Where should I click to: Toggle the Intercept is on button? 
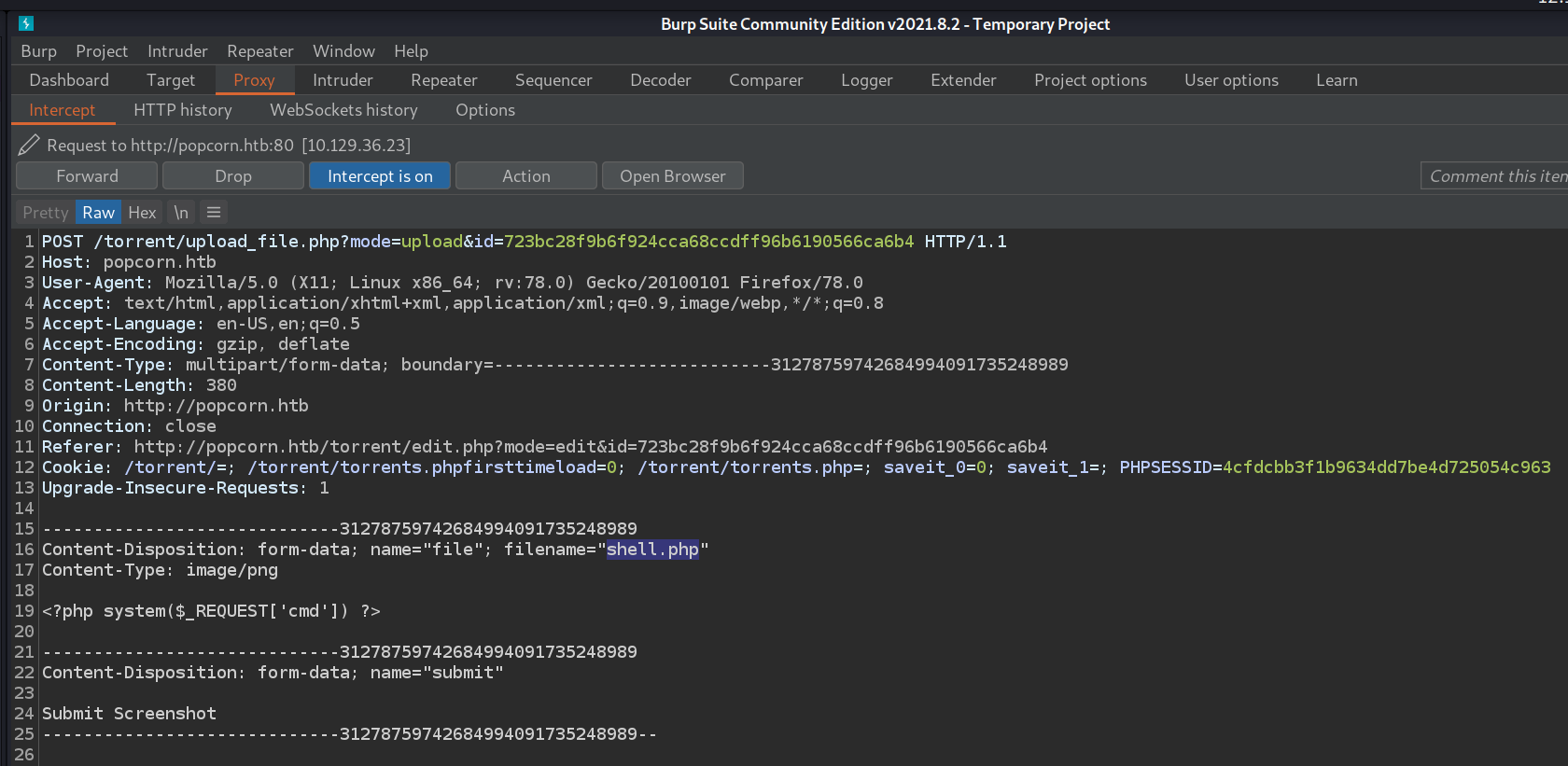tap(380, 176)
